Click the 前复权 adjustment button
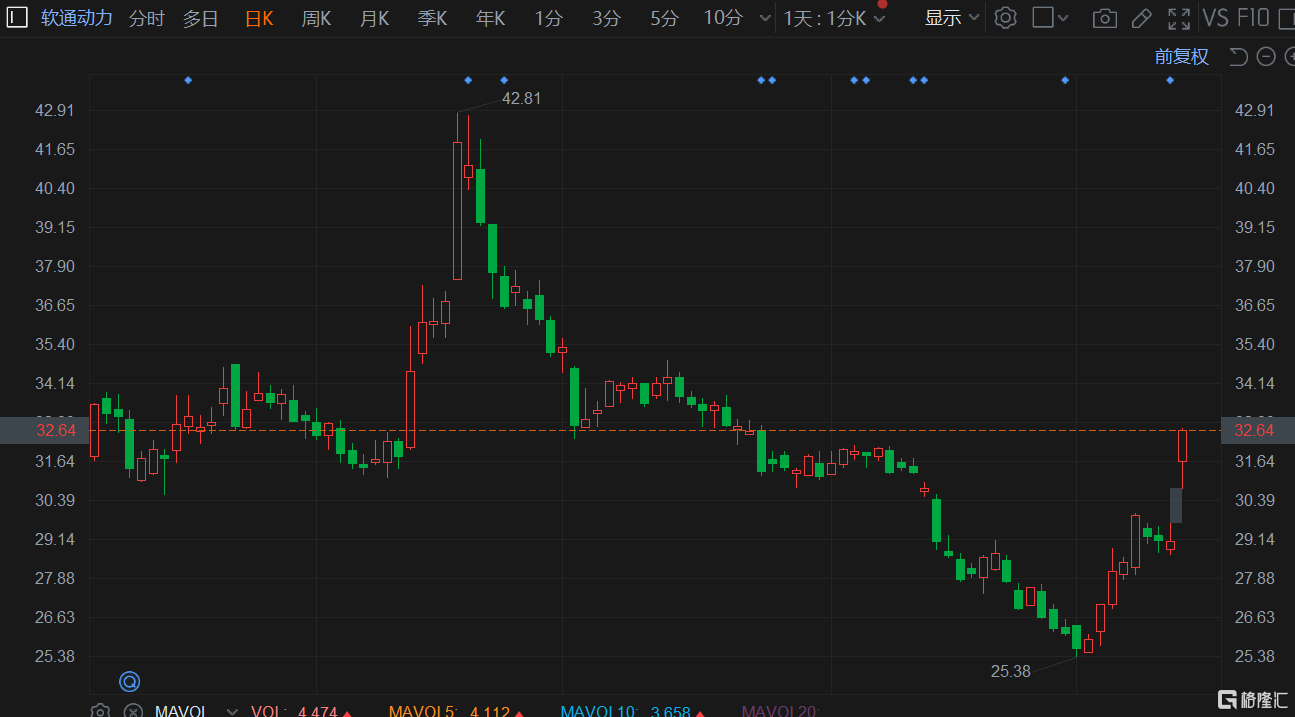Image resolution: width=1295 pixels, height=717 pixels. point(1182,56)
